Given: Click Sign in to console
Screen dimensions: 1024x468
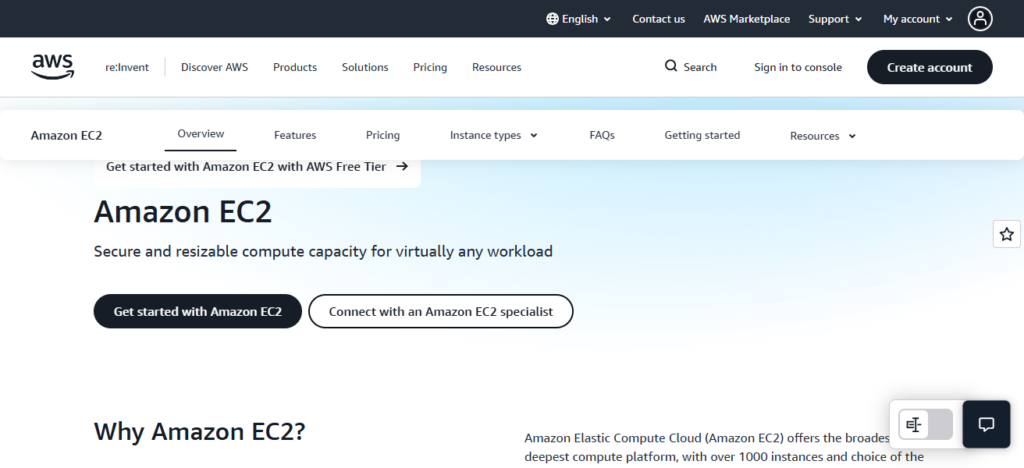Looking at the screenshot, I should tap(797, 67).
